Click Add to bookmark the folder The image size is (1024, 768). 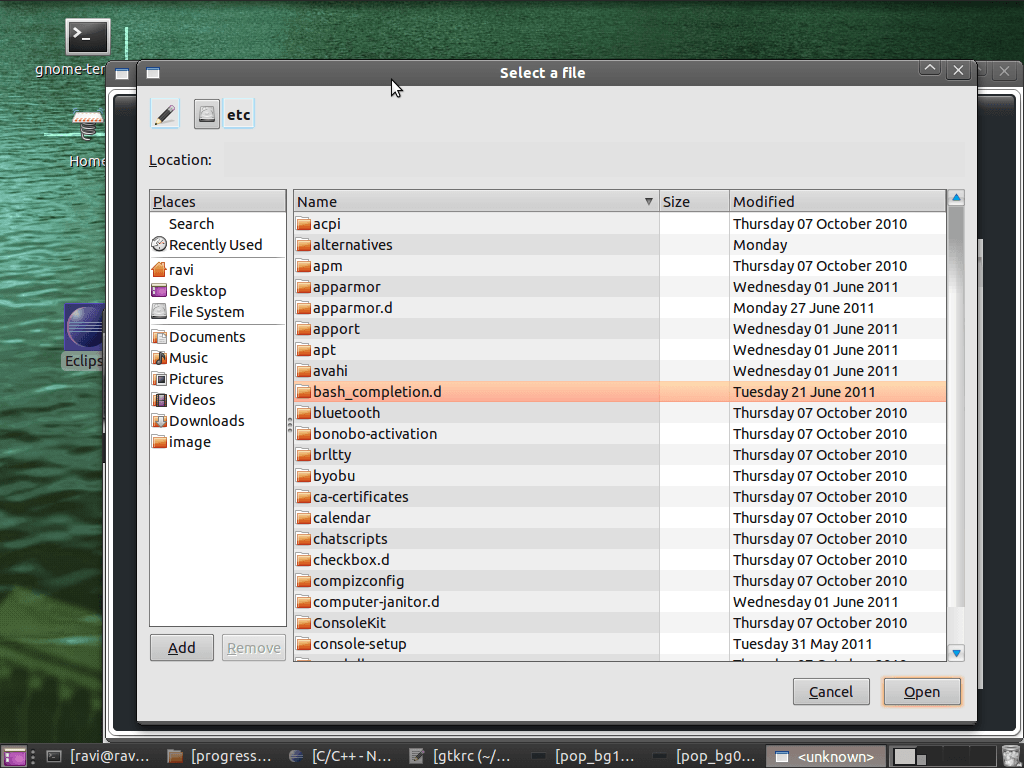tap(182, 648)
